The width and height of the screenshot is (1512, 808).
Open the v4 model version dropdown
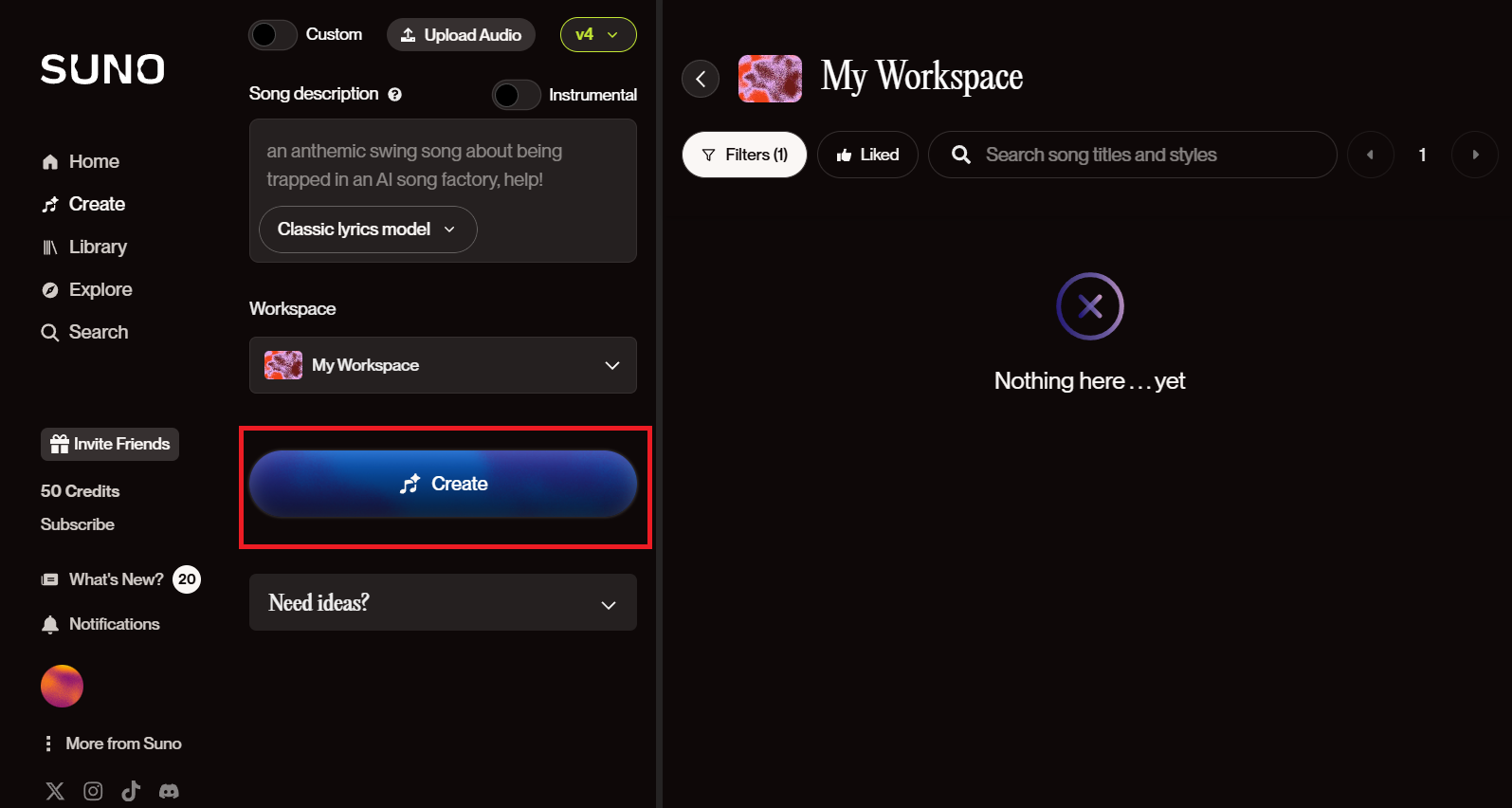(x=597, y=35)
